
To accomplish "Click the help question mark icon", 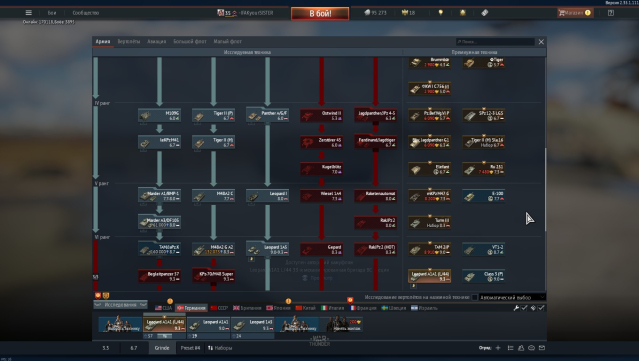I will pyautogui.click(x=610, y=13).
